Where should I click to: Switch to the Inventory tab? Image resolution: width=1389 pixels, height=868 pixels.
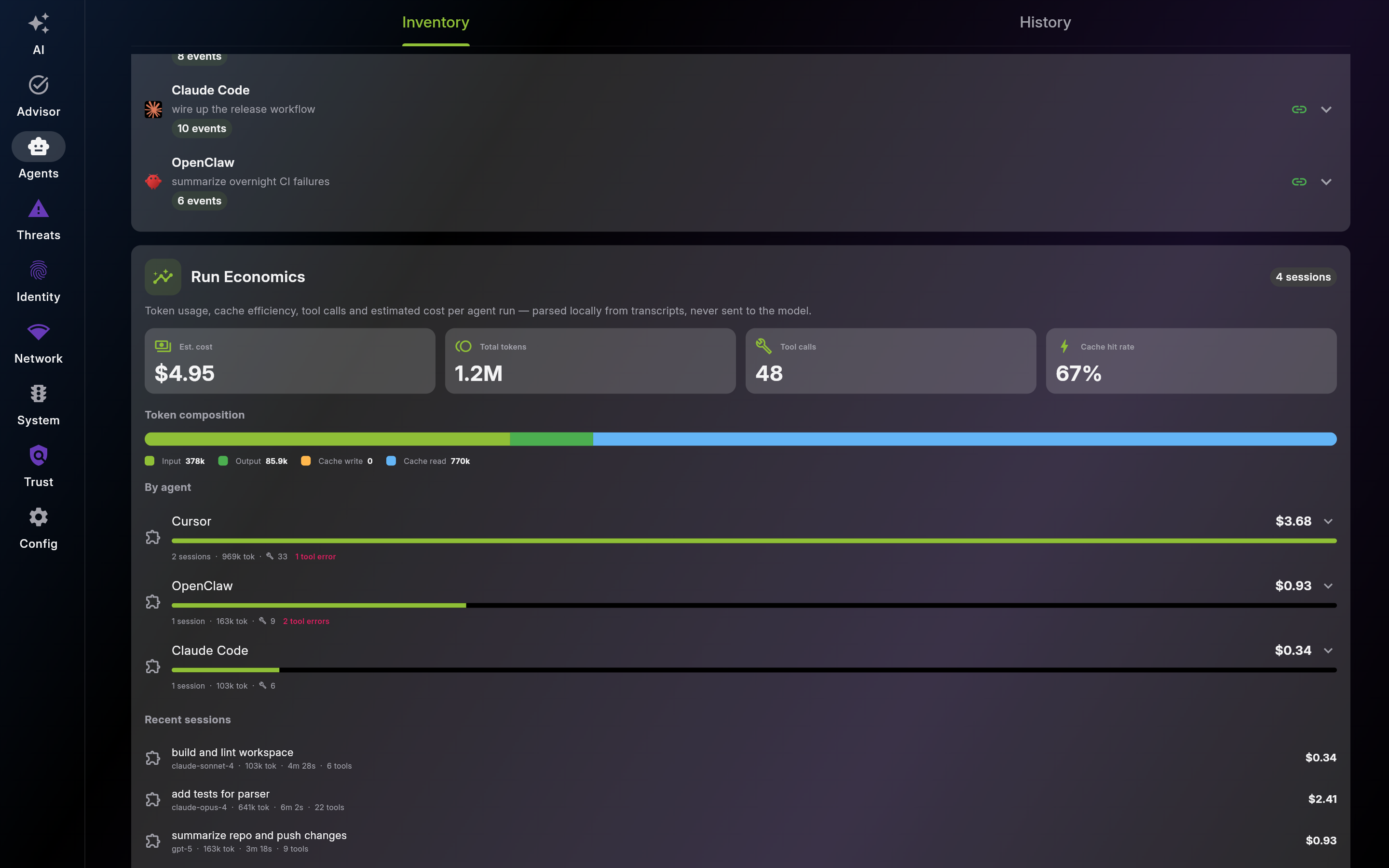[436, 22]
